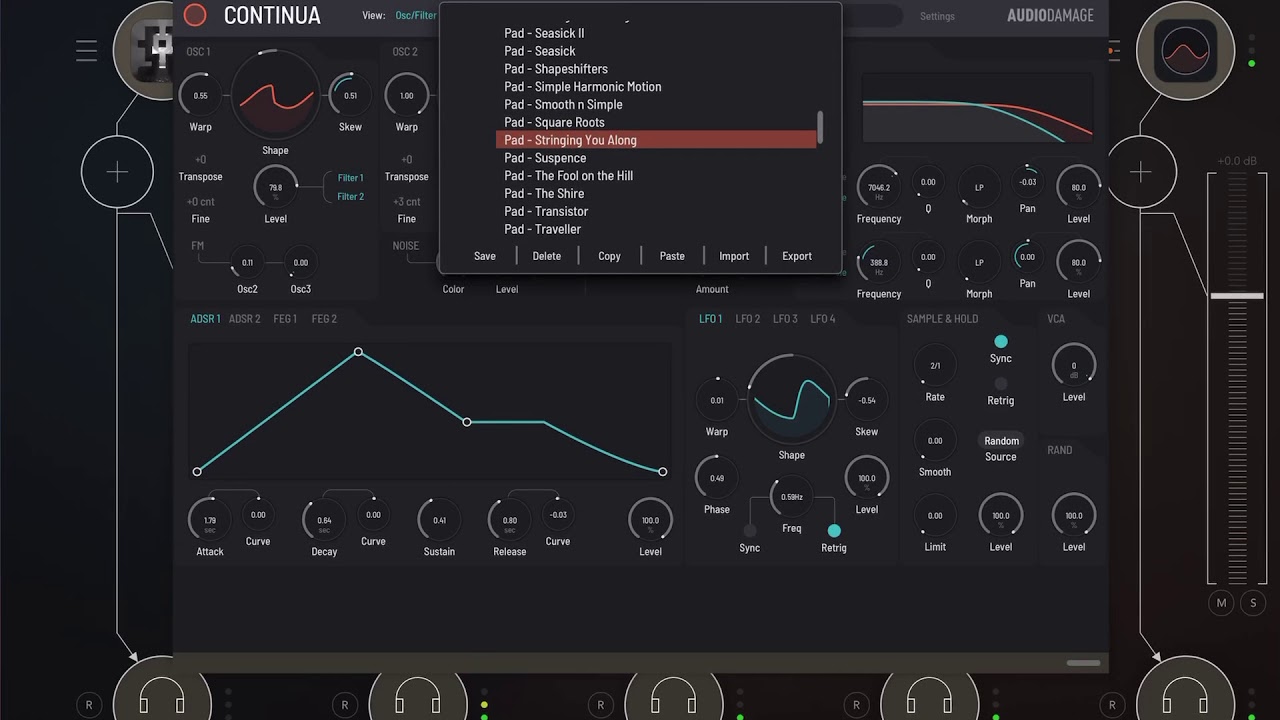Switch to the ADSR 1 tab
Screen dimensions: 1280x720
[x=205, y=319]
